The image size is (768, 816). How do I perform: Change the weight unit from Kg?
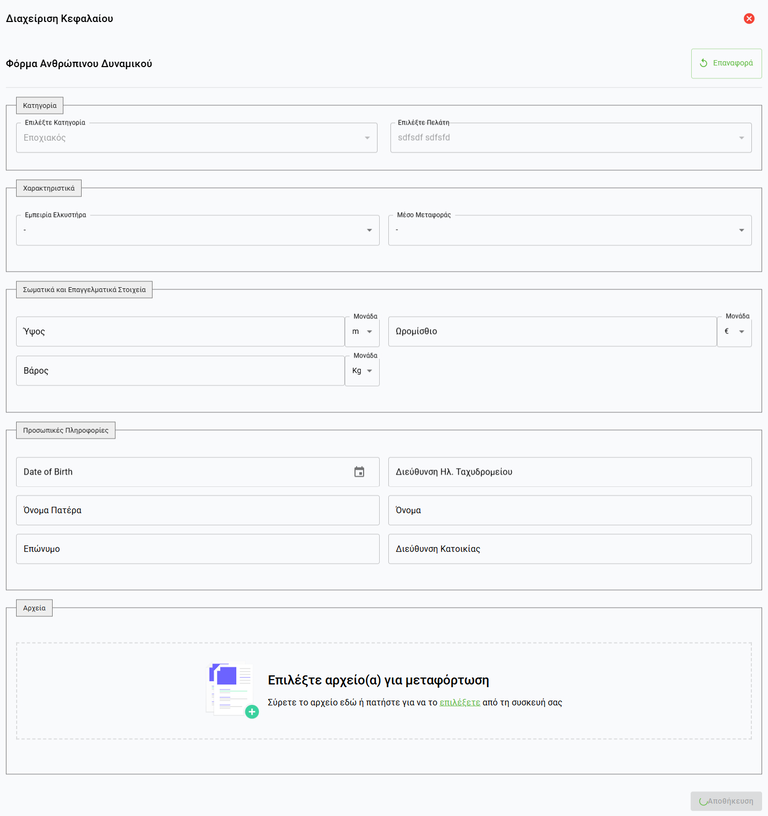click(362, 370)
